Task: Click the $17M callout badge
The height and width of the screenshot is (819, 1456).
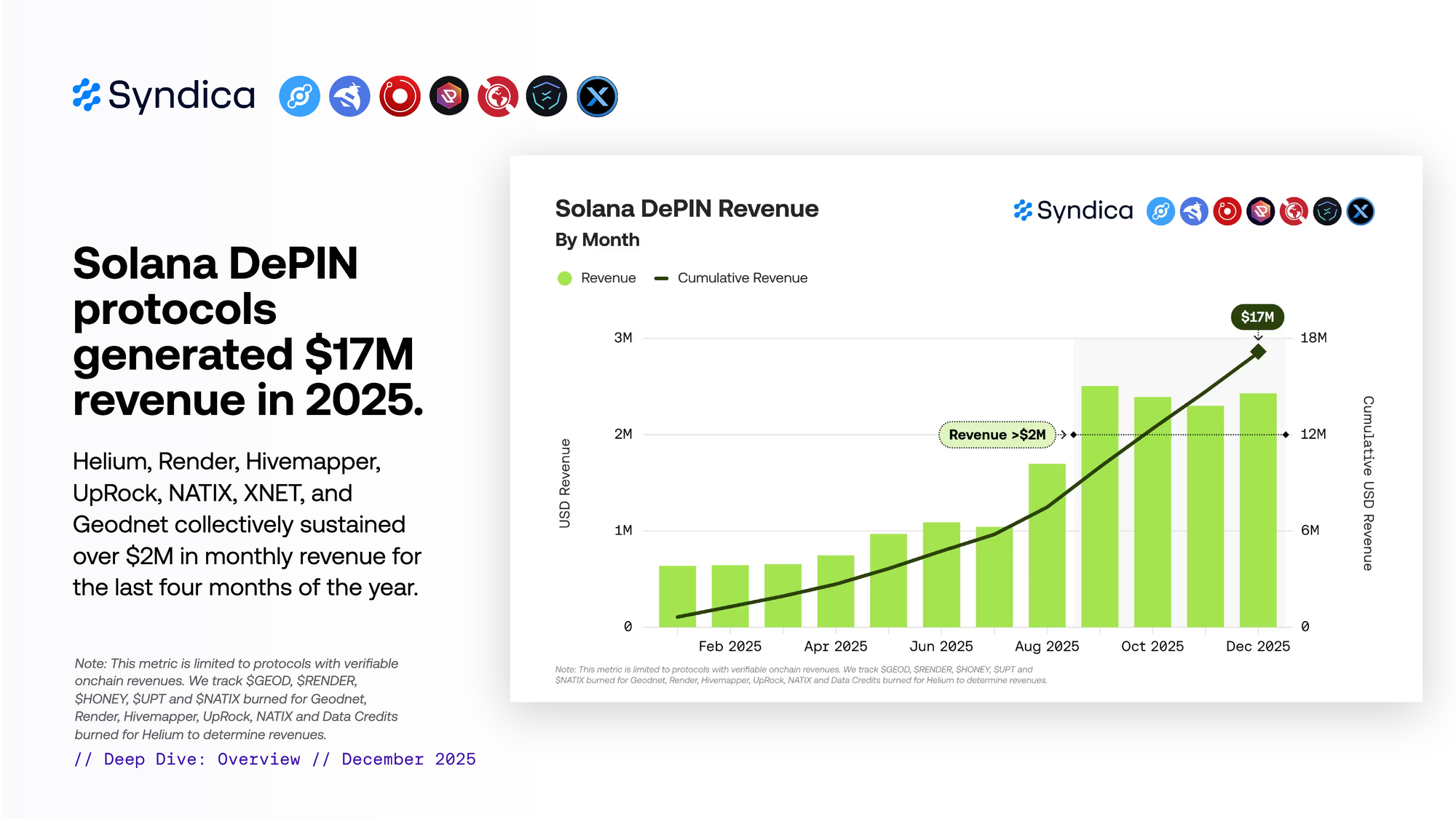Action: coord(1257,317)
